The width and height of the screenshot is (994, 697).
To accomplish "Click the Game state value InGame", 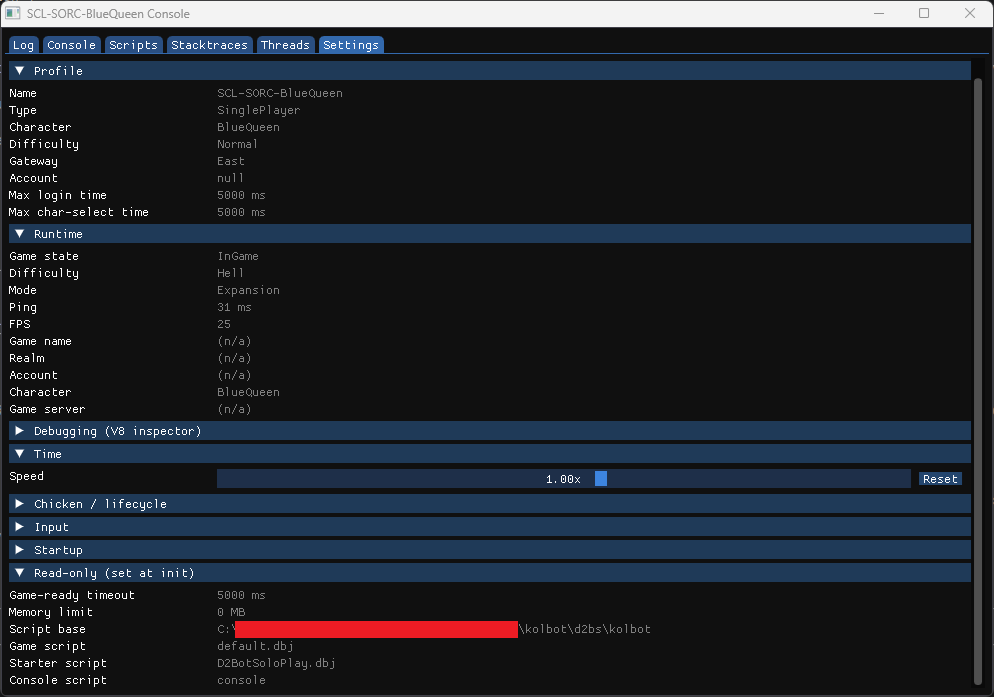I will point(238,256).
